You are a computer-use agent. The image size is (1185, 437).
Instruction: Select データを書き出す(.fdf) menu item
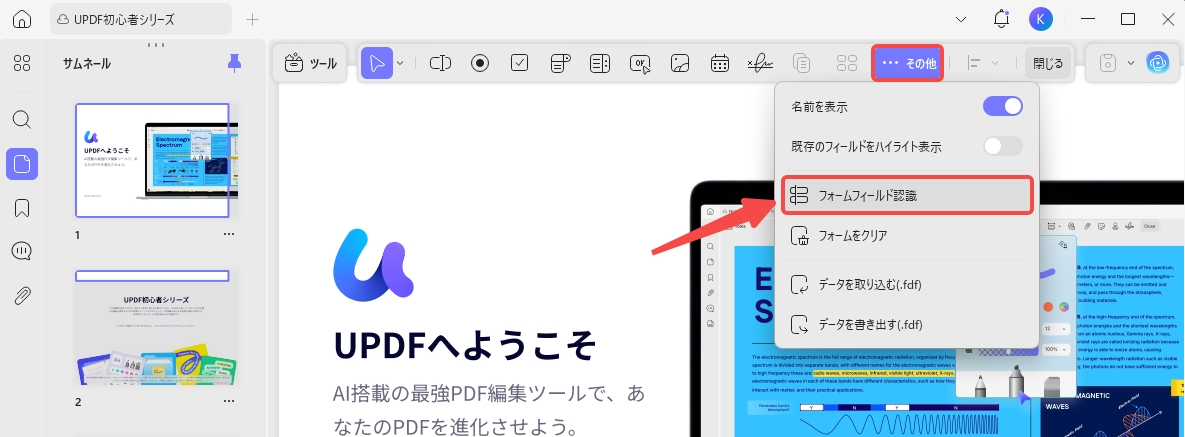tap(907, 325)
